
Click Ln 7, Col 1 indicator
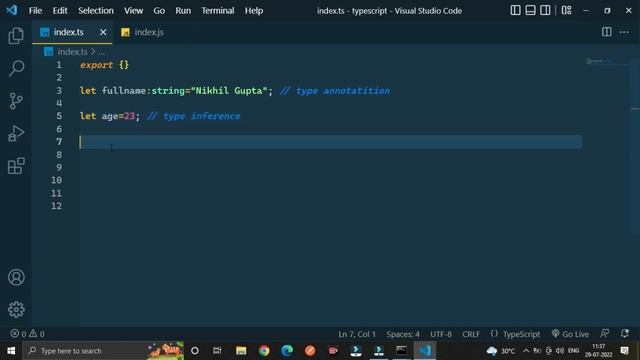[x=357, y=334]
